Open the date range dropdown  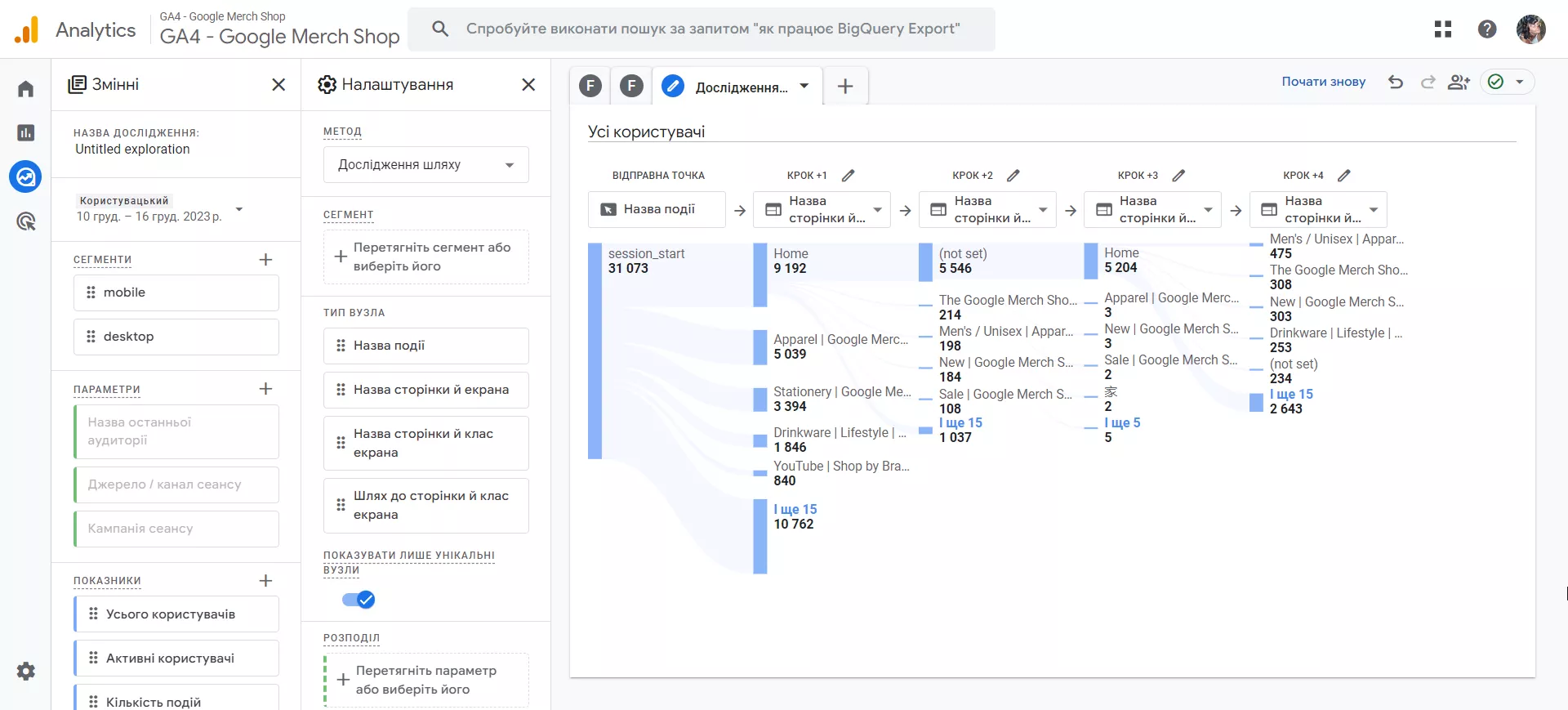pos(239,209)
